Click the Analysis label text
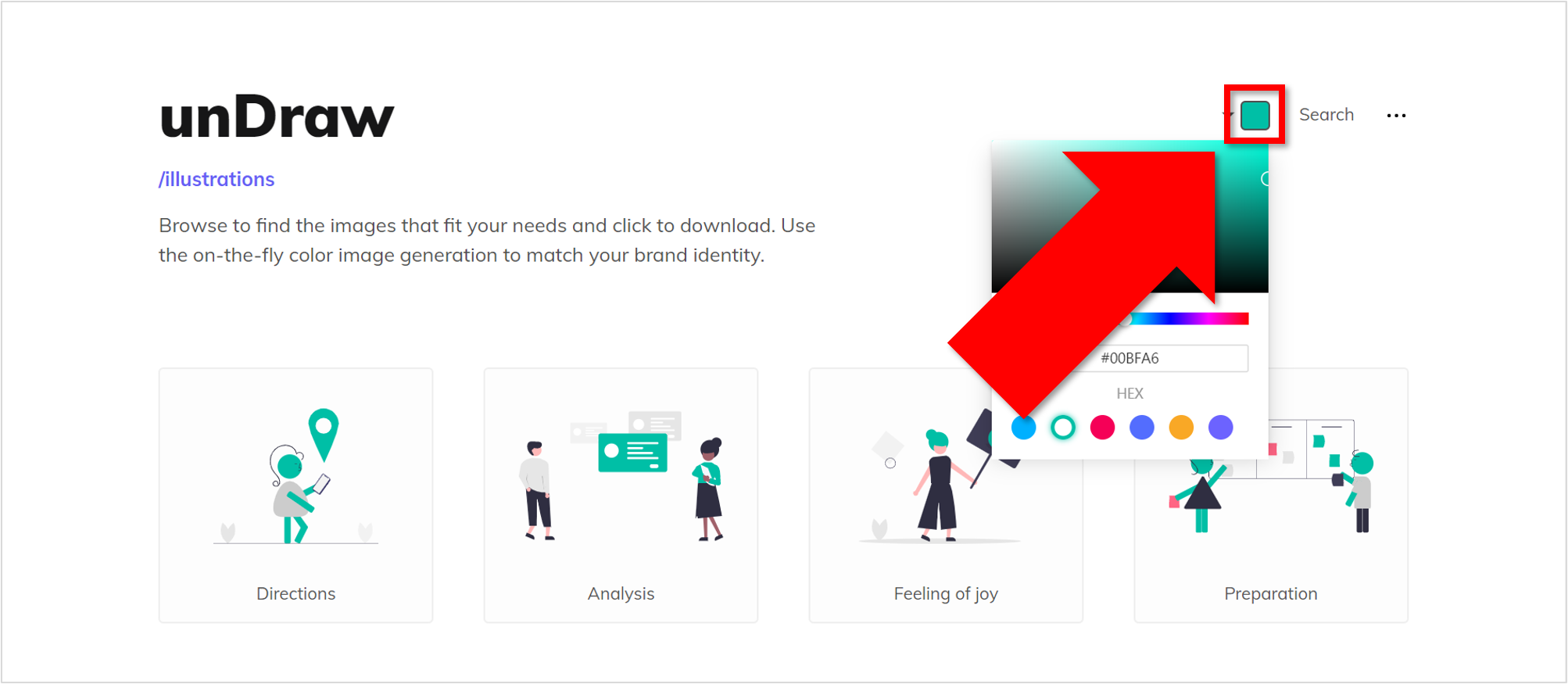Image resolution: width=1568 pixels, height=684 pixels. point(621,593)
